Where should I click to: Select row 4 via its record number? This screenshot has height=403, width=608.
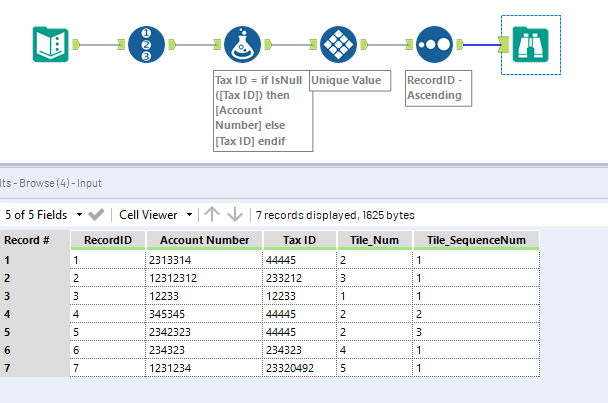click(34, 314)
